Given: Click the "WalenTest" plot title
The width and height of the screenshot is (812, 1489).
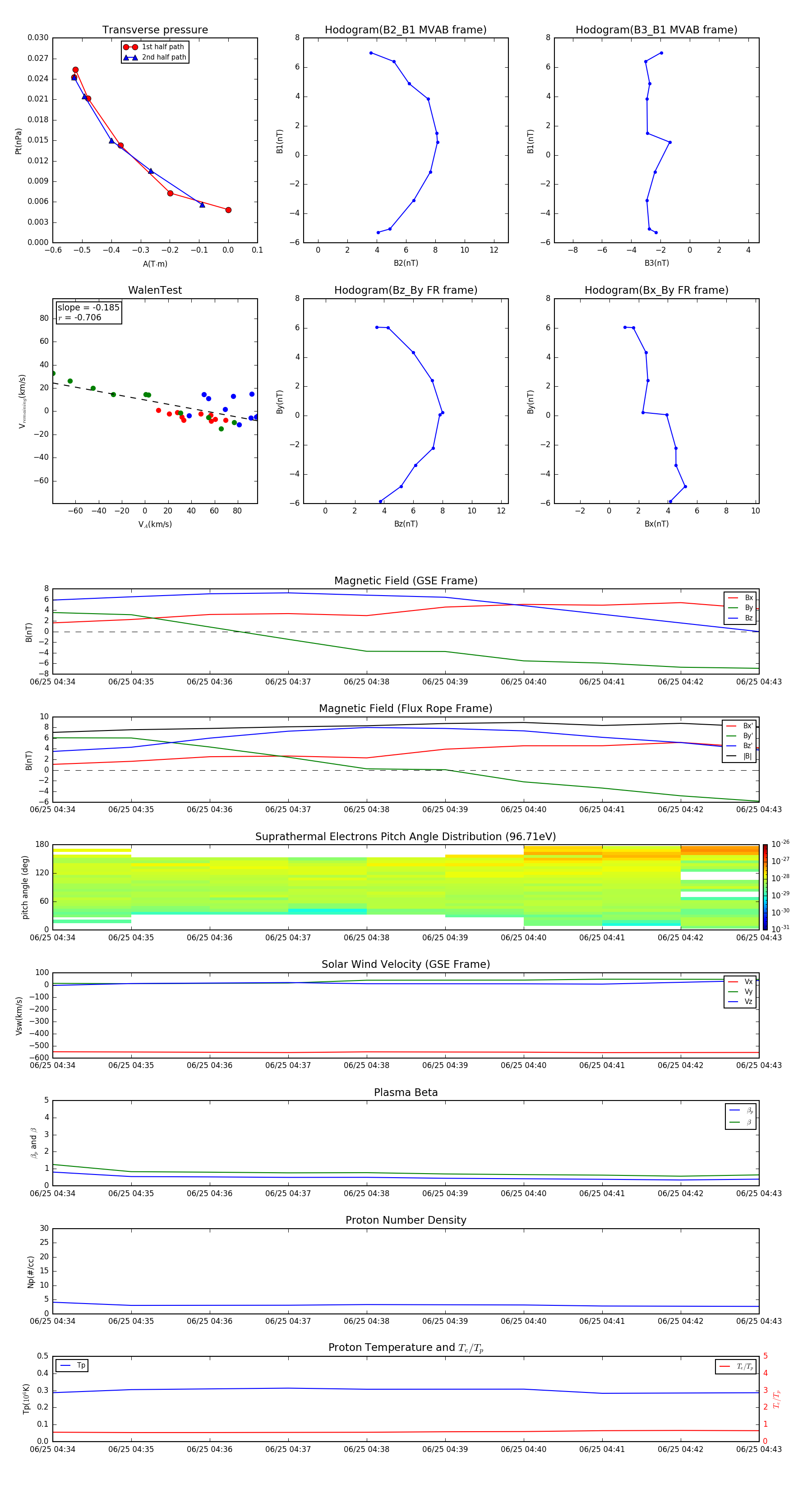Looking at the screenshot, I should [x=155, y=290].
